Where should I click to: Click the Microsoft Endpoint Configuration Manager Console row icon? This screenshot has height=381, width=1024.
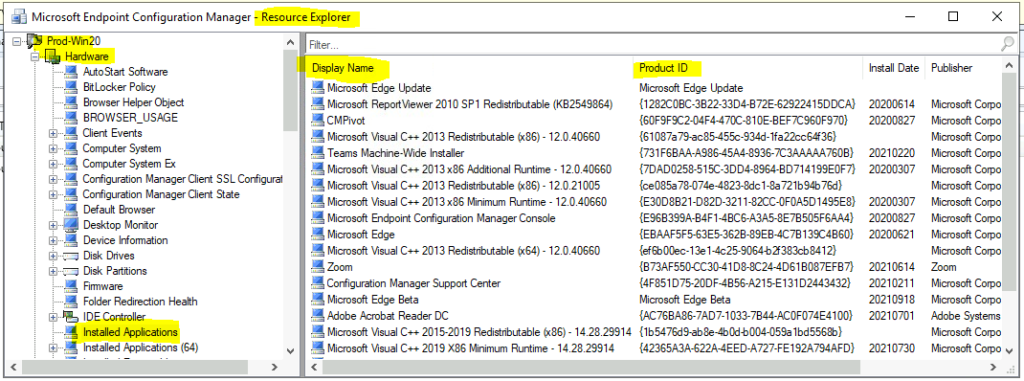pos(317,218)
